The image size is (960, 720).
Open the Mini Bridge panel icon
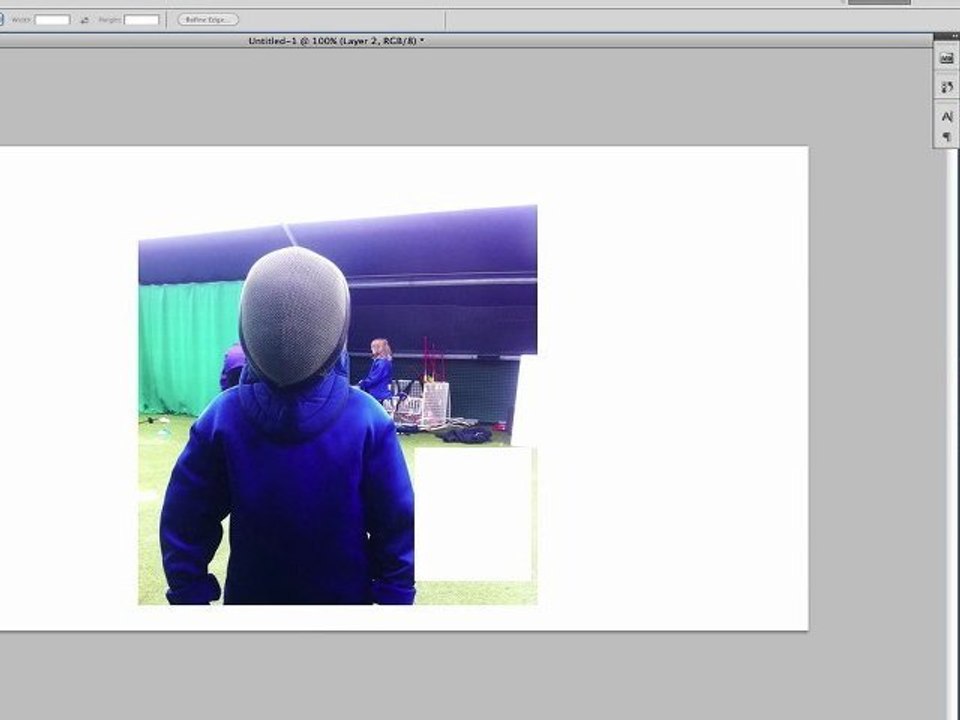[947, 59]
